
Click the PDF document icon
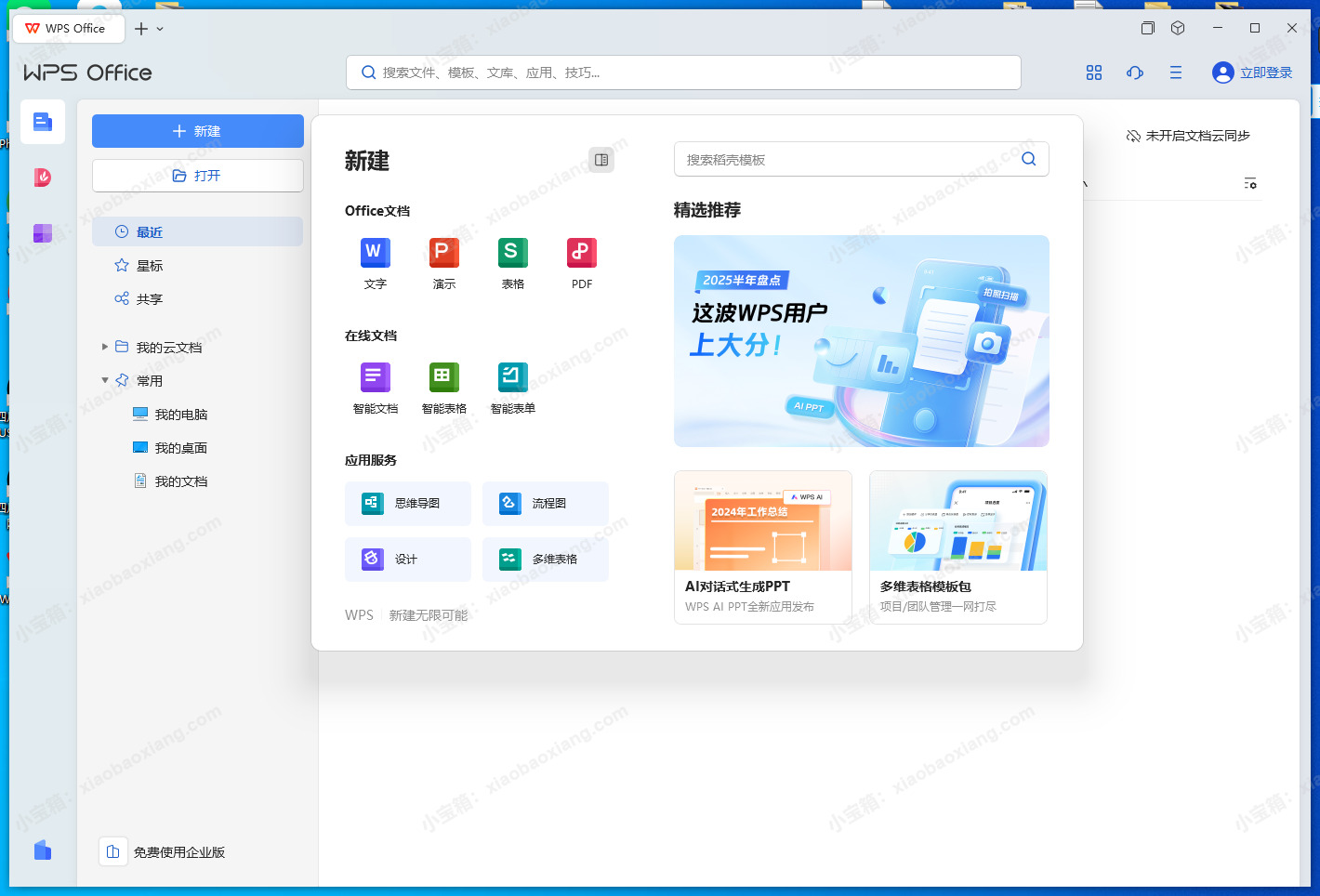point(581,253)
